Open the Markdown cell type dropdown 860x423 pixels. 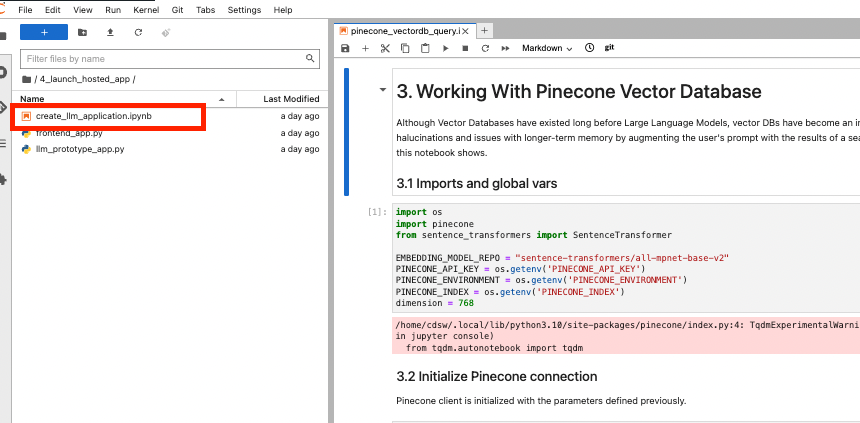tap(547, 48)
